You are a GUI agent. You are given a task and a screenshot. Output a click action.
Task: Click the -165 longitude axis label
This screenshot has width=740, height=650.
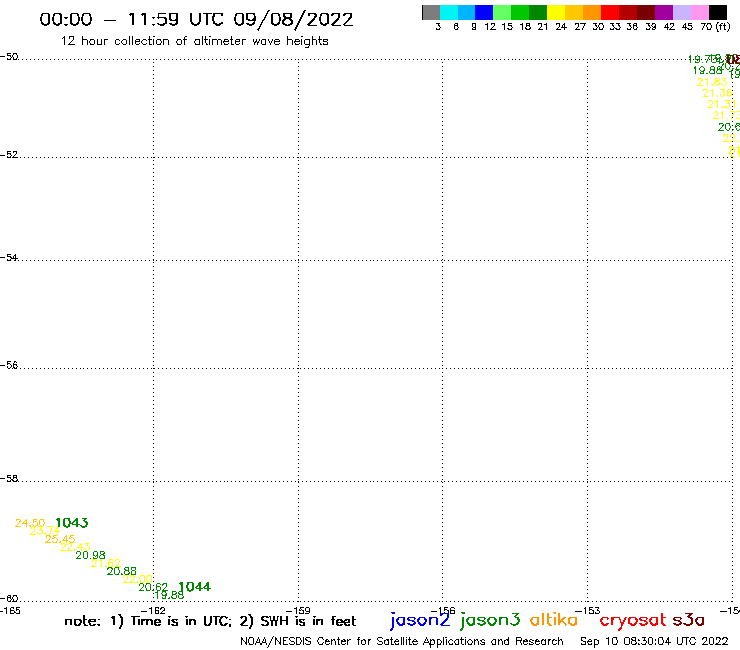[10, 610]
